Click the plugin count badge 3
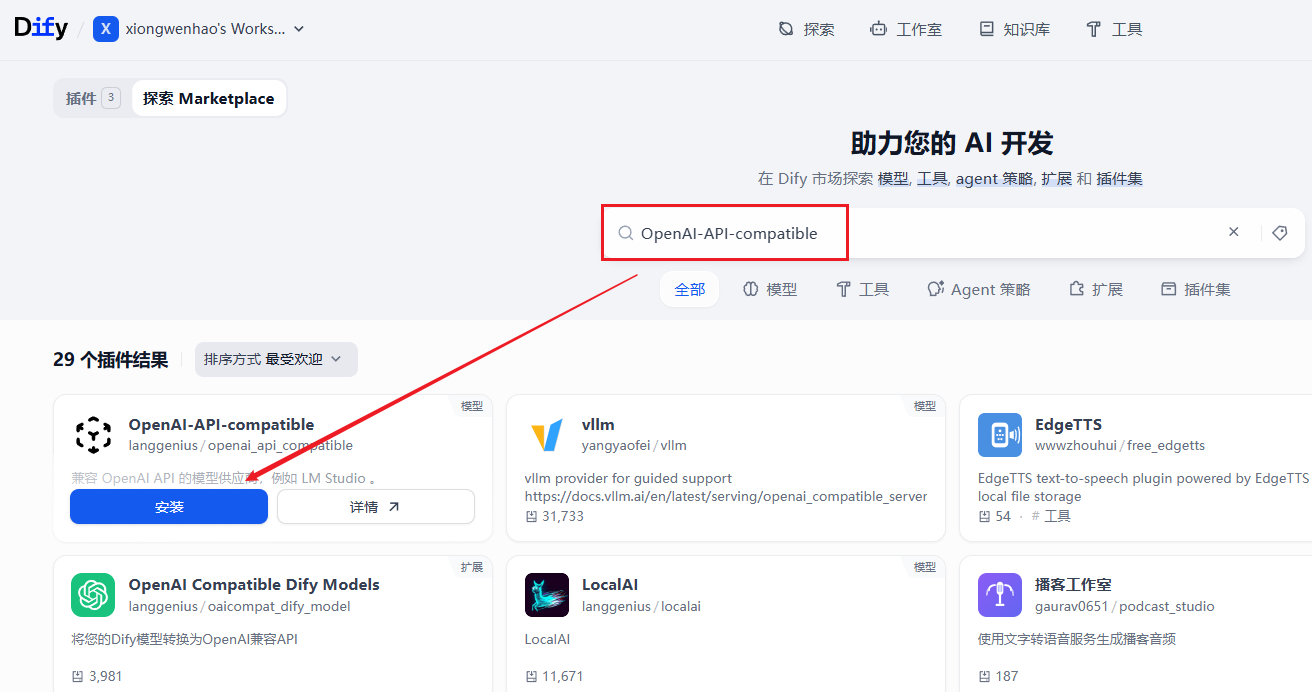 click(x=111, y=98)
